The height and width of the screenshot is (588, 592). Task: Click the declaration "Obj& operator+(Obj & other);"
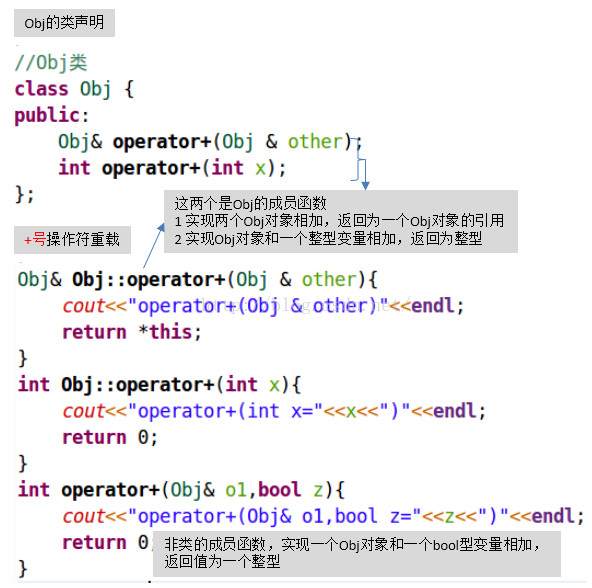(210, 142)
